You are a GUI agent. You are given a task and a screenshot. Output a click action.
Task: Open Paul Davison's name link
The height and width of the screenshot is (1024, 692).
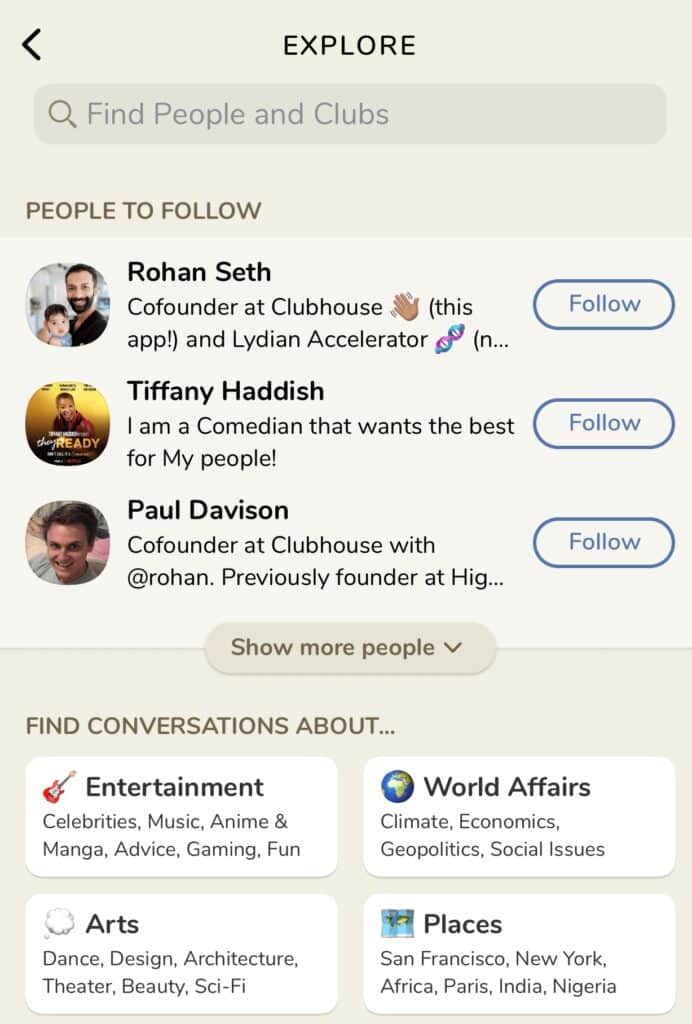pyautogui.click(x=208, y=510)
